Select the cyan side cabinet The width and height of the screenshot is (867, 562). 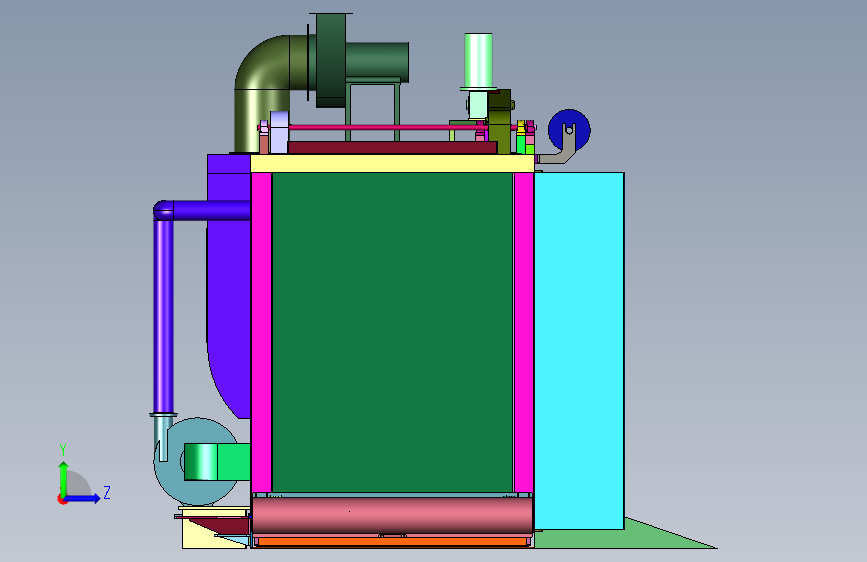(579, 351)
